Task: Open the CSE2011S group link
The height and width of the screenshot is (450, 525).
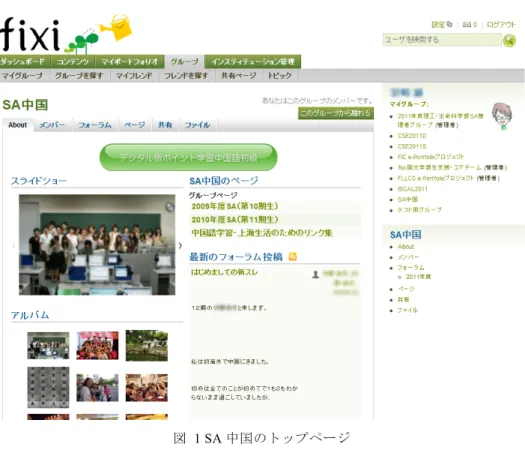Action: tap(412, 147)
